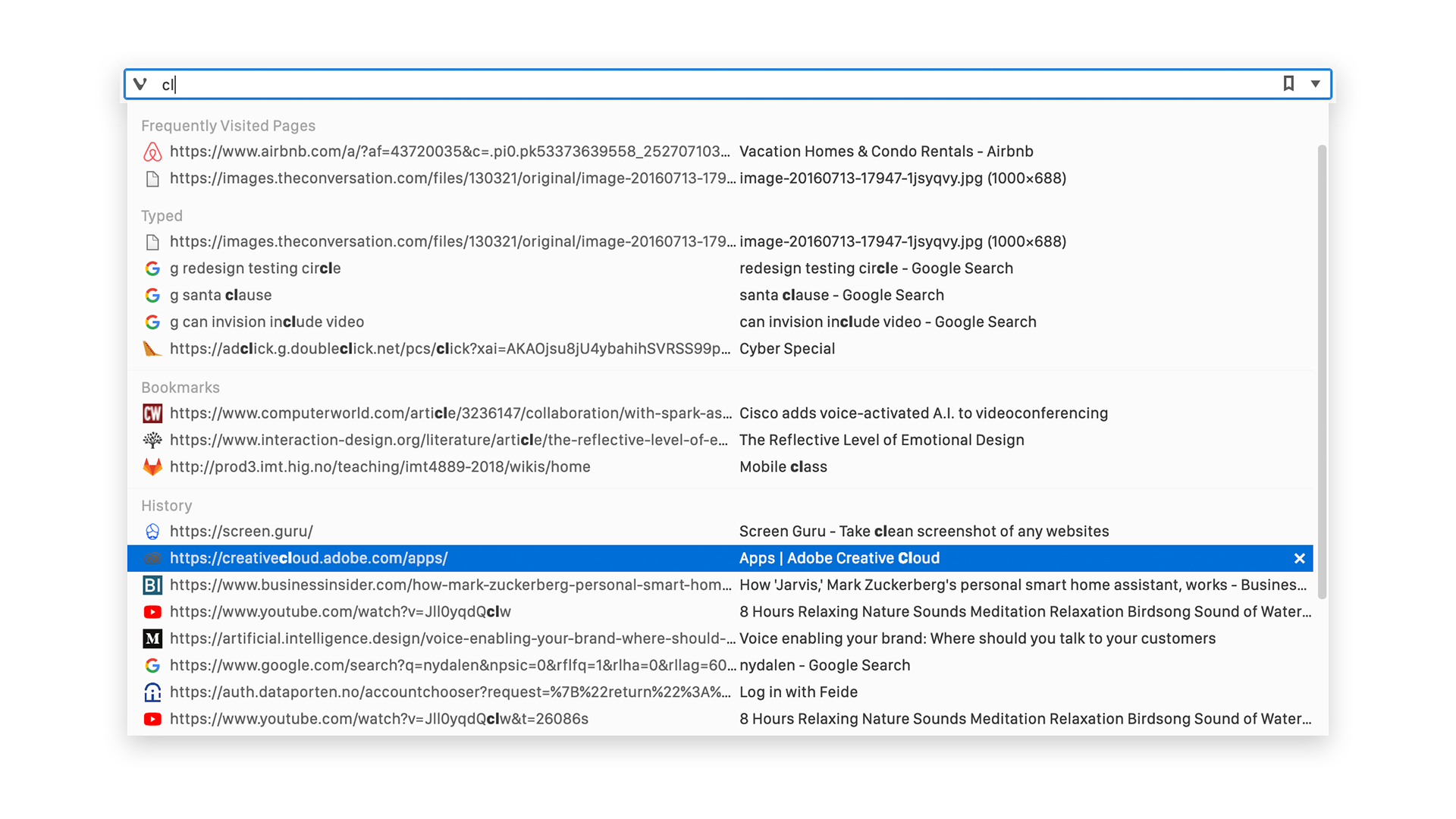This screenshot has width=1456, height=819.
Task: Click the Vivaldi logo in the address bar
Action: 140,84
